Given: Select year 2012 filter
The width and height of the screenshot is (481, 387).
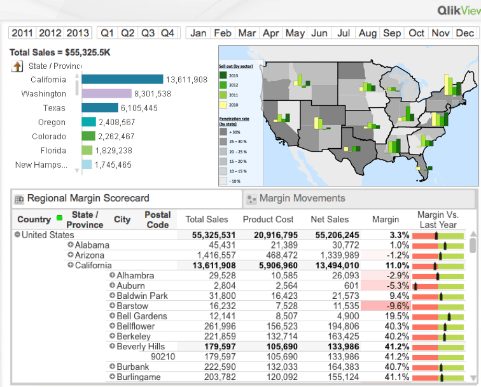Looking at the screenshot, I should click(50, 33).
